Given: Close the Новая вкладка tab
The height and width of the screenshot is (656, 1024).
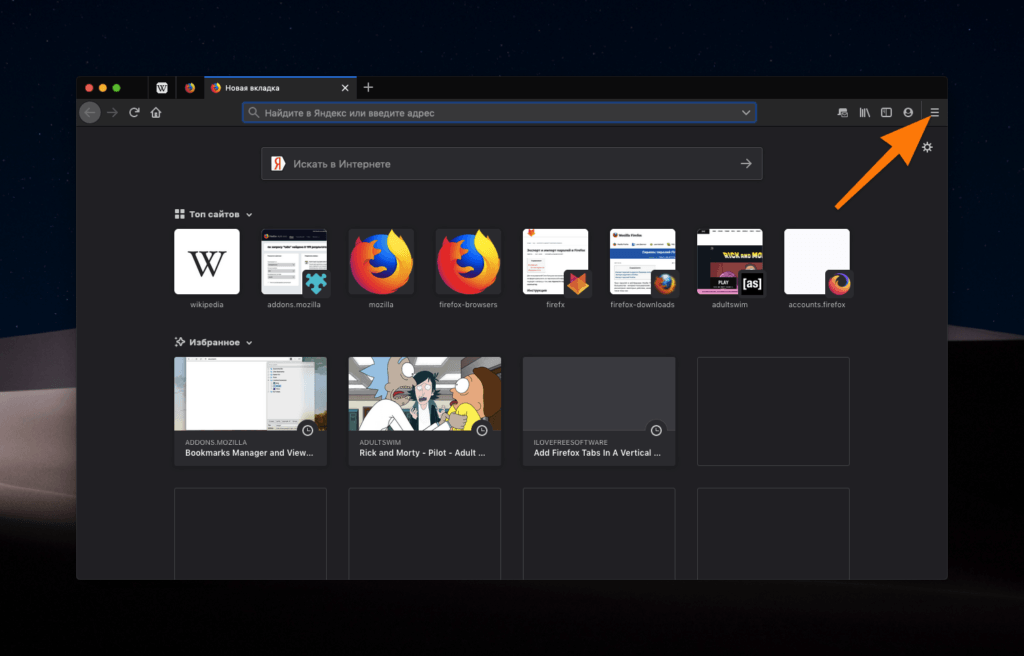Looking at the screenshot, I should click(345, 88).
